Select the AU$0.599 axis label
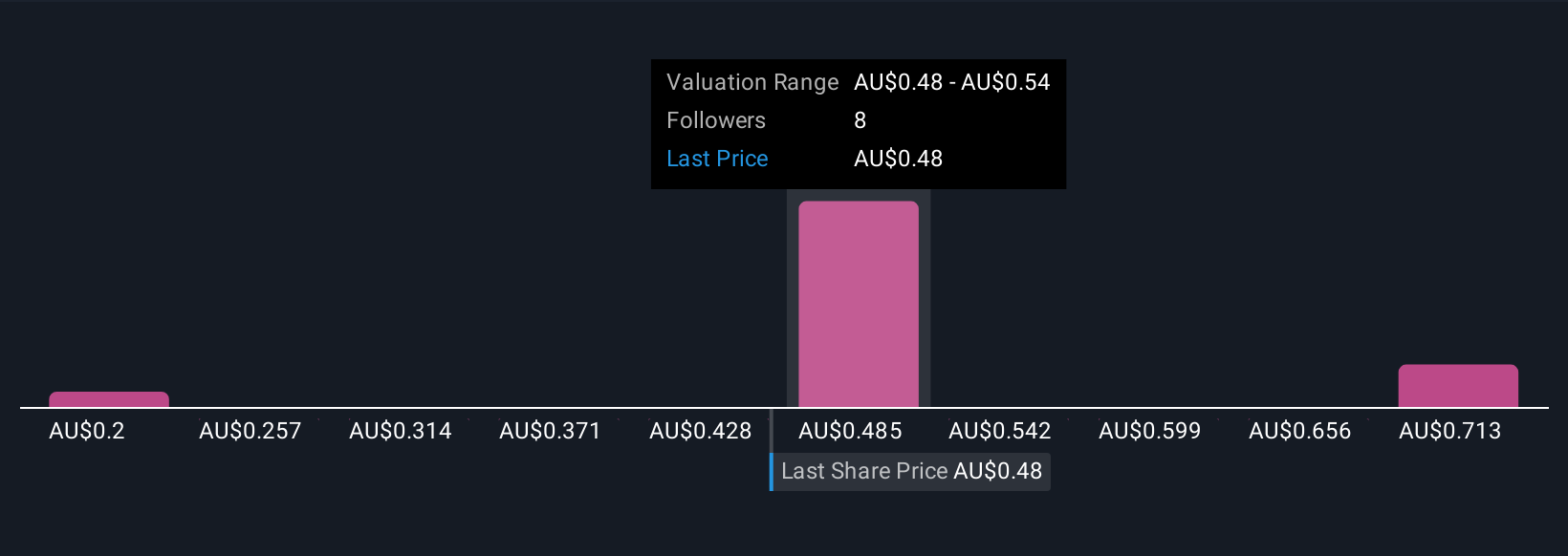 tap(1150, 431)
